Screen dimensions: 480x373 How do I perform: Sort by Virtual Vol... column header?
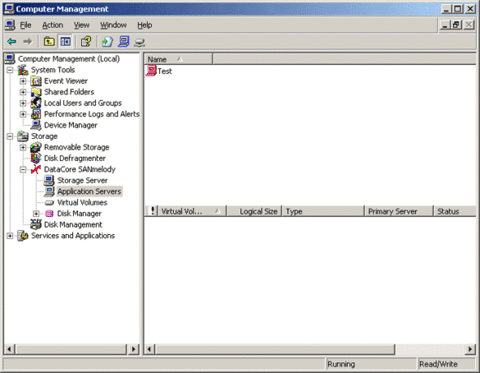click(192, 211)
